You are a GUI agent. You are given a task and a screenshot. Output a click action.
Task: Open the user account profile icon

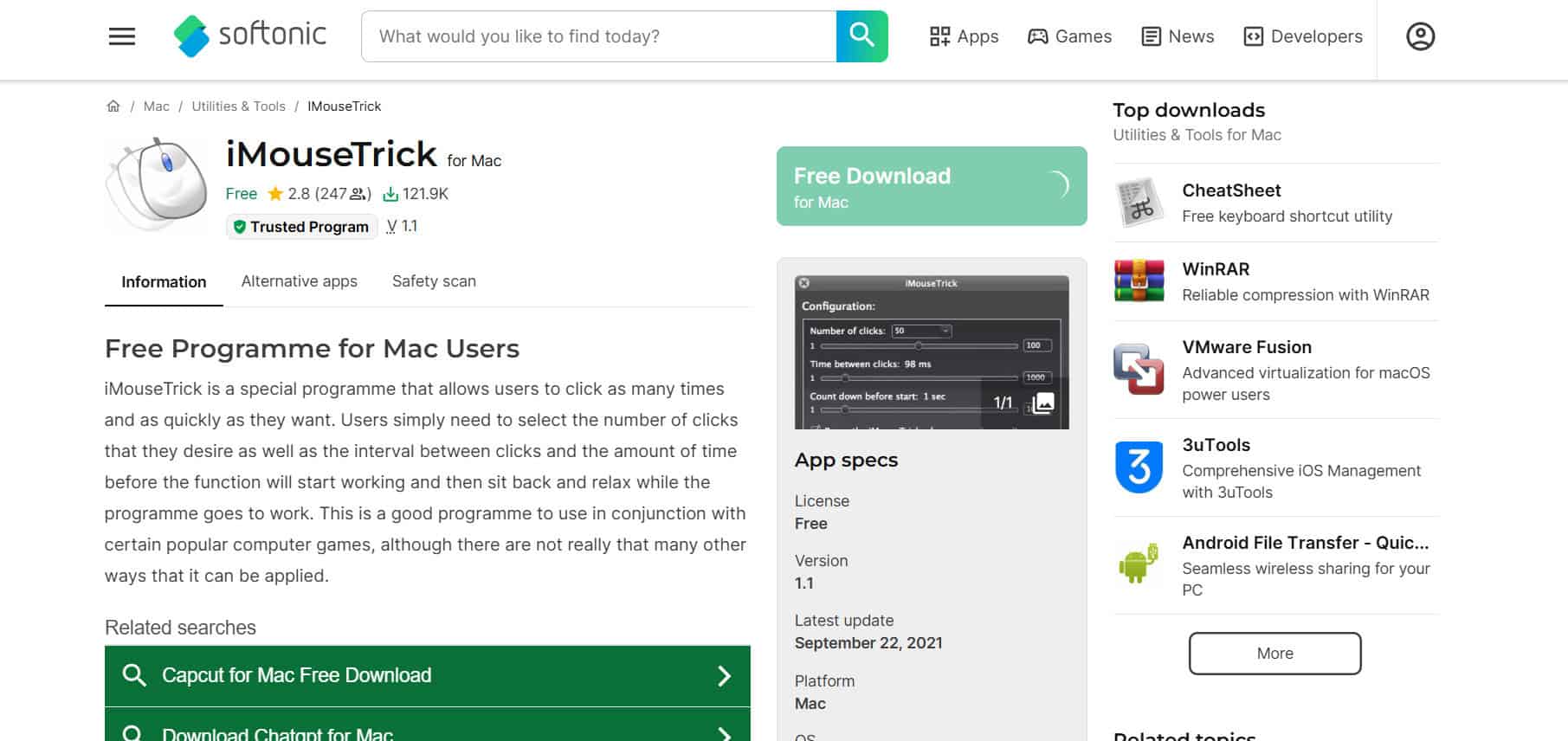(1420, 36)
